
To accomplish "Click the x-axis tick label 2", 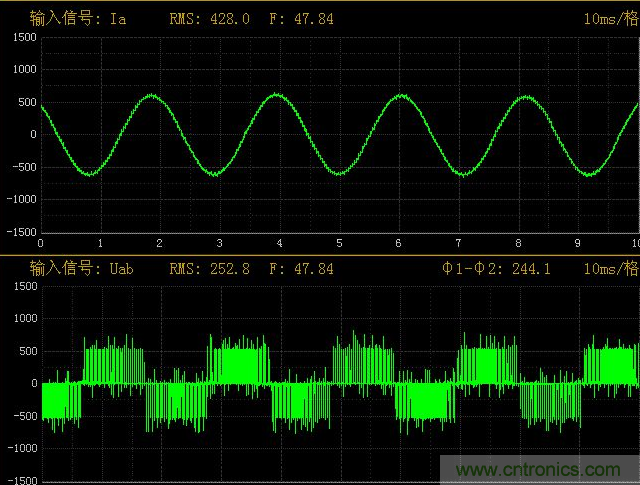I will pyautogui.click(x=160, y=243).
